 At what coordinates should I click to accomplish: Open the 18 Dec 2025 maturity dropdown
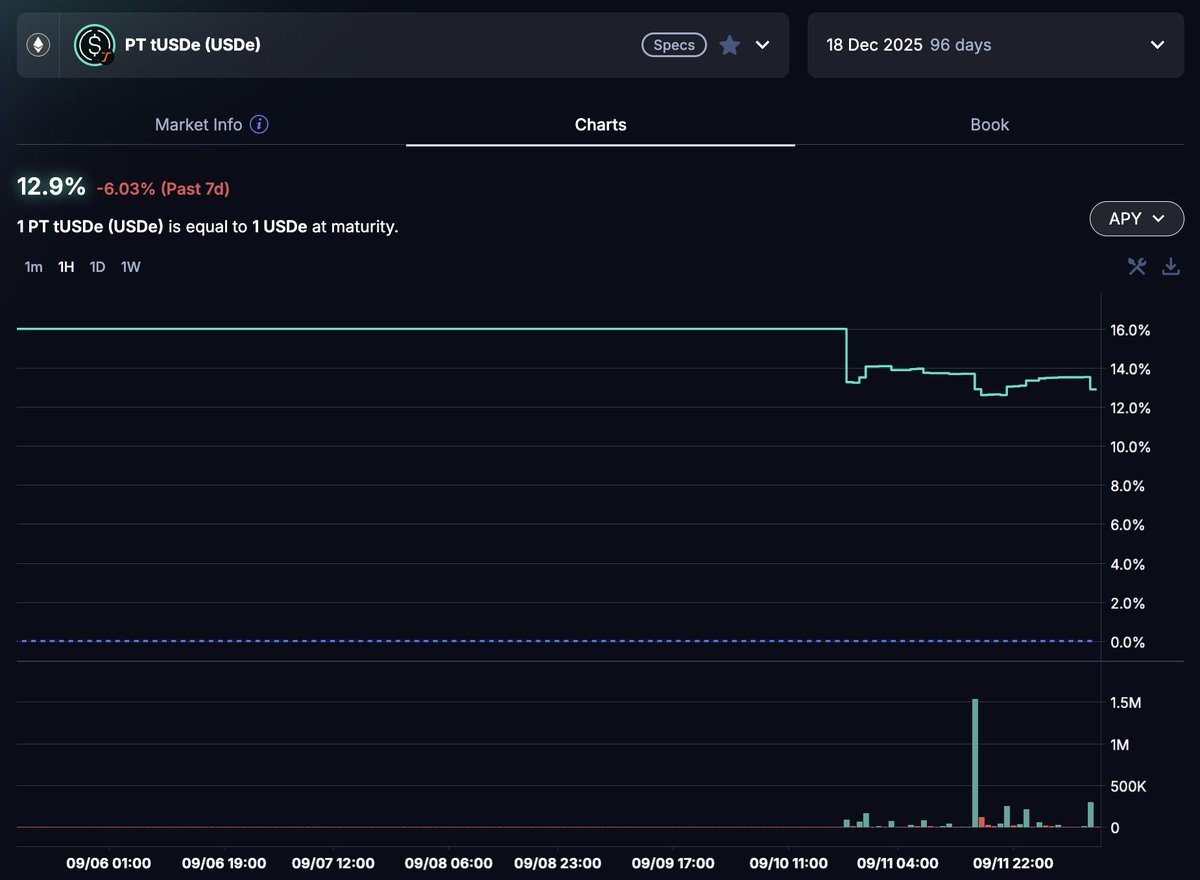pos(996,45)
